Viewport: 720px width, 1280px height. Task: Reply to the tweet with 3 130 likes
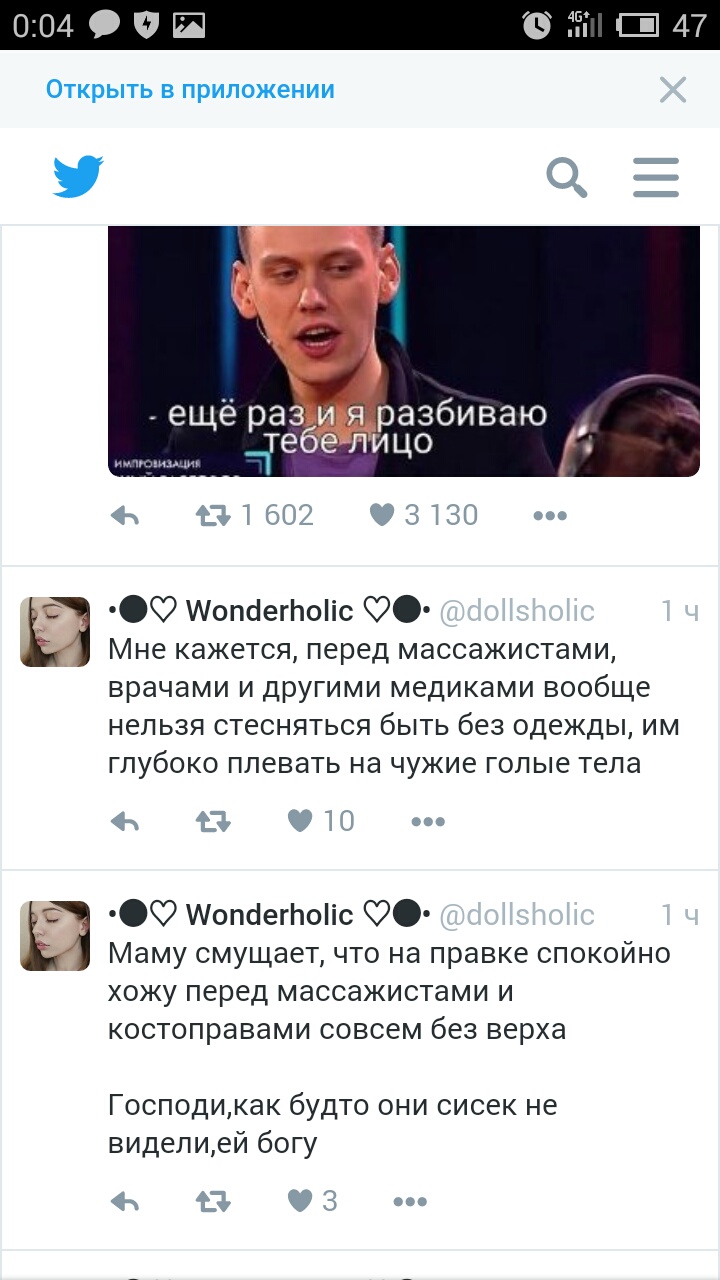(124, 516)
